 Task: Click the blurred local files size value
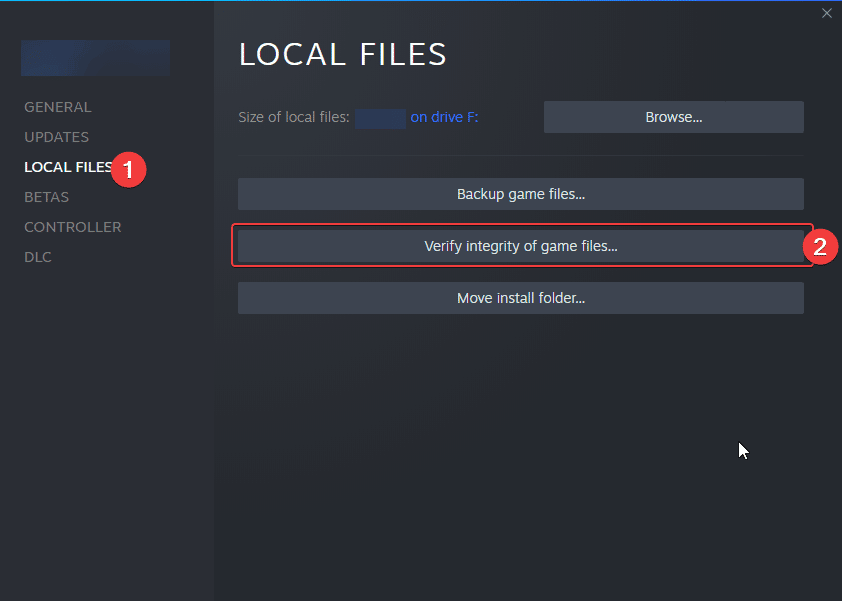(x=380, y=118)
